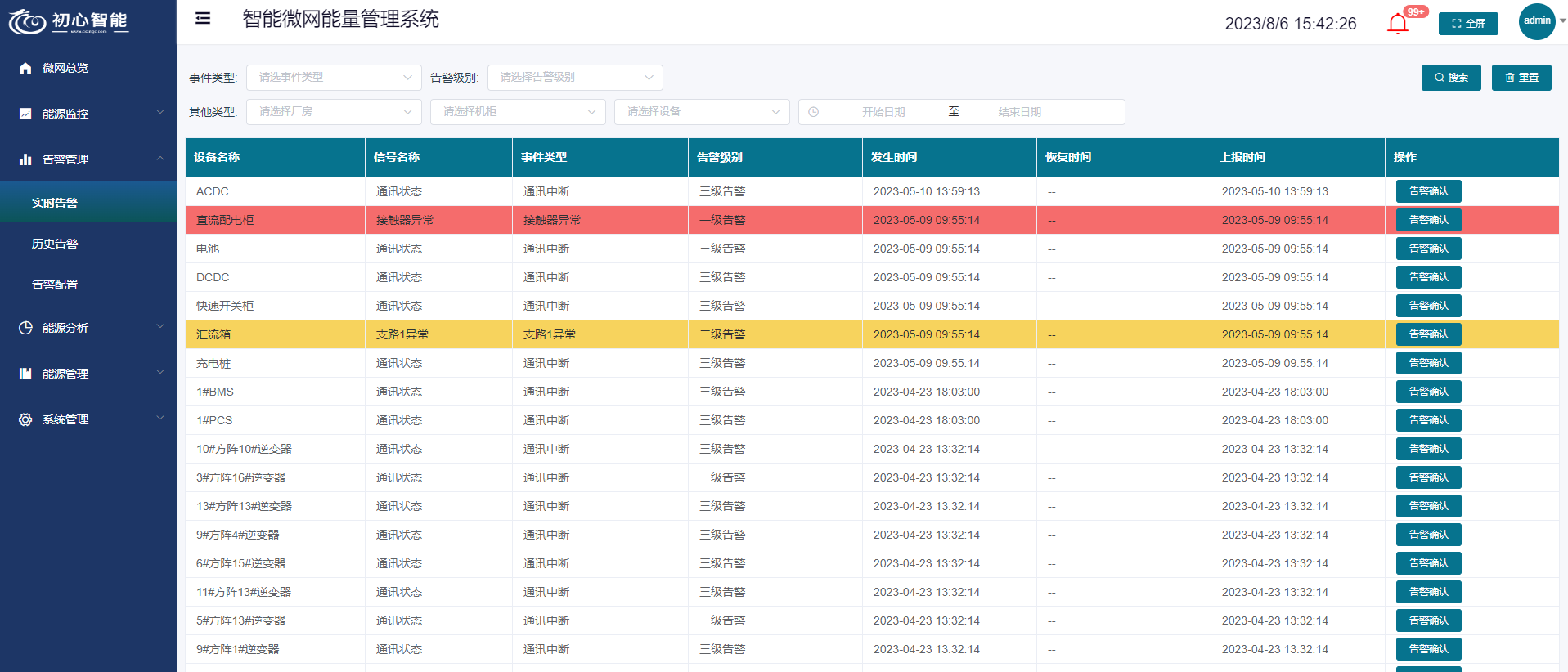Open 告警配置 submenu item
The height and width of the screenshot is (672, 1568).
(x=88, y=284)
